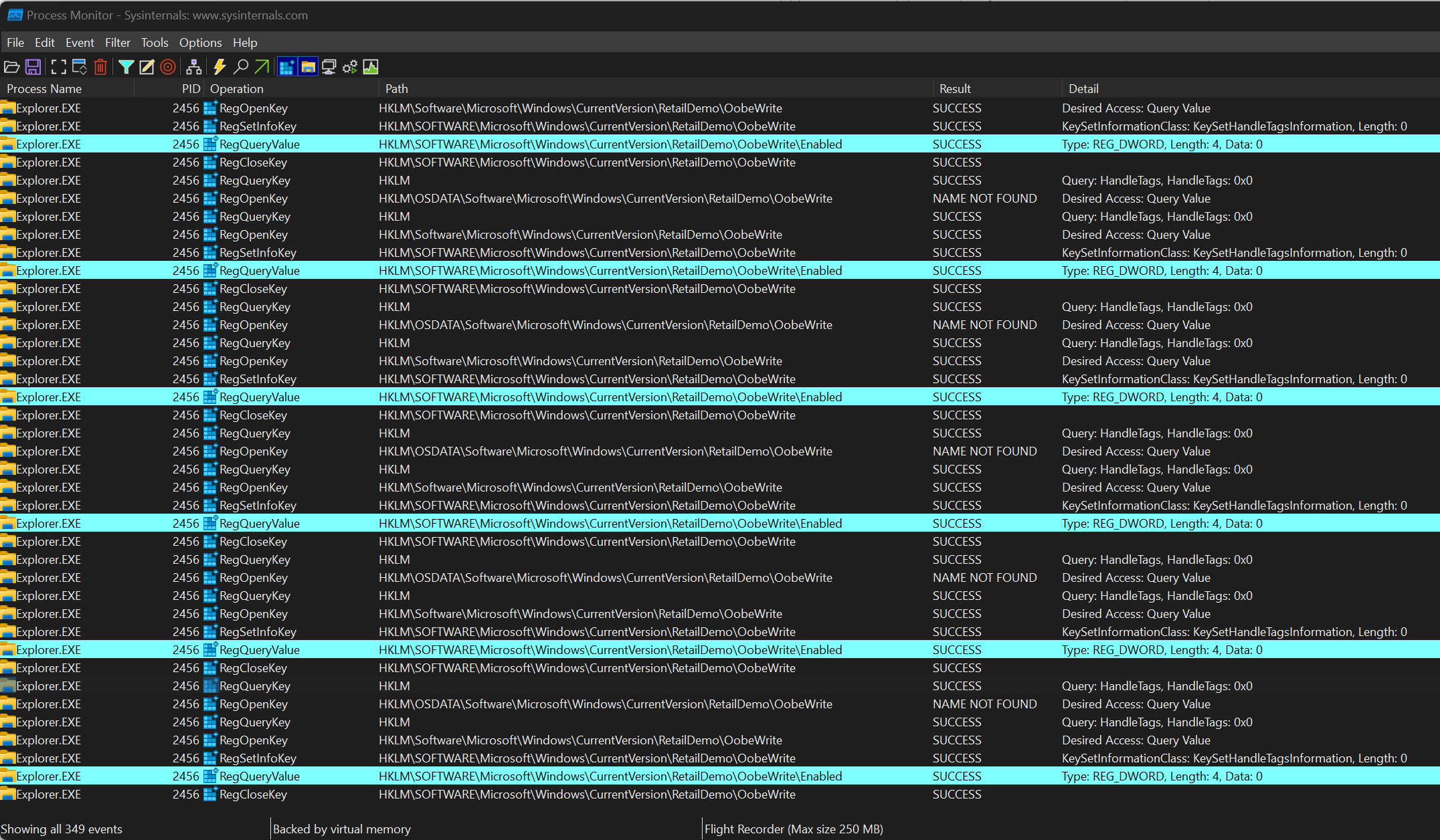Open the Event menu
Image resolution: width=1440 pixels, height=840 pixels.
pyautogui.click(x=80, y=42)
